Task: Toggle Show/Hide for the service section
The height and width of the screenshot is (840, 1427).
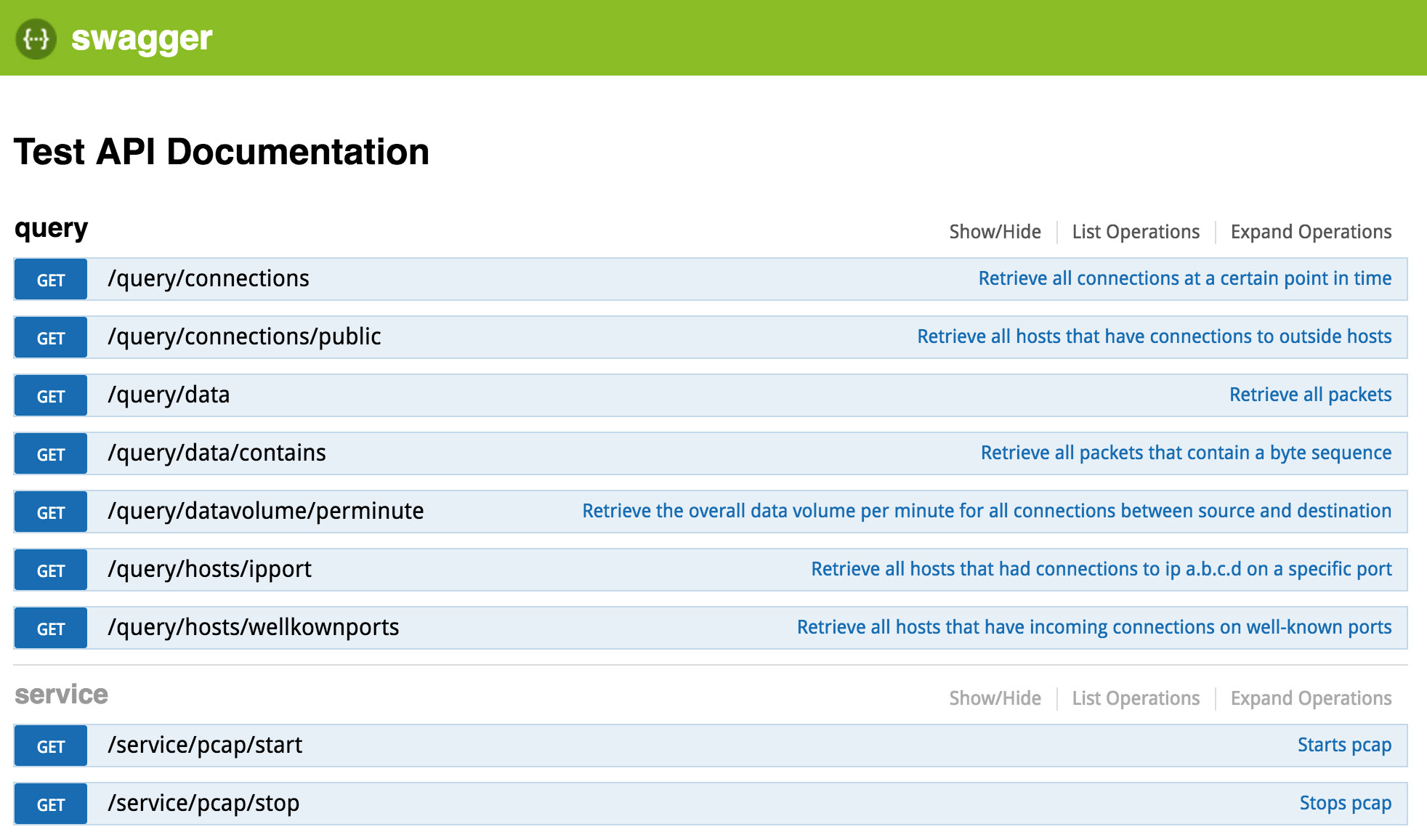Action: (995, 698)
